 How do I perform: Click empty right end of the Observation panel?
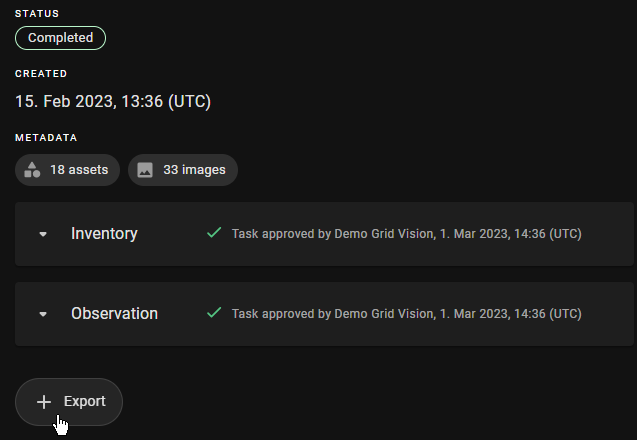610,314
